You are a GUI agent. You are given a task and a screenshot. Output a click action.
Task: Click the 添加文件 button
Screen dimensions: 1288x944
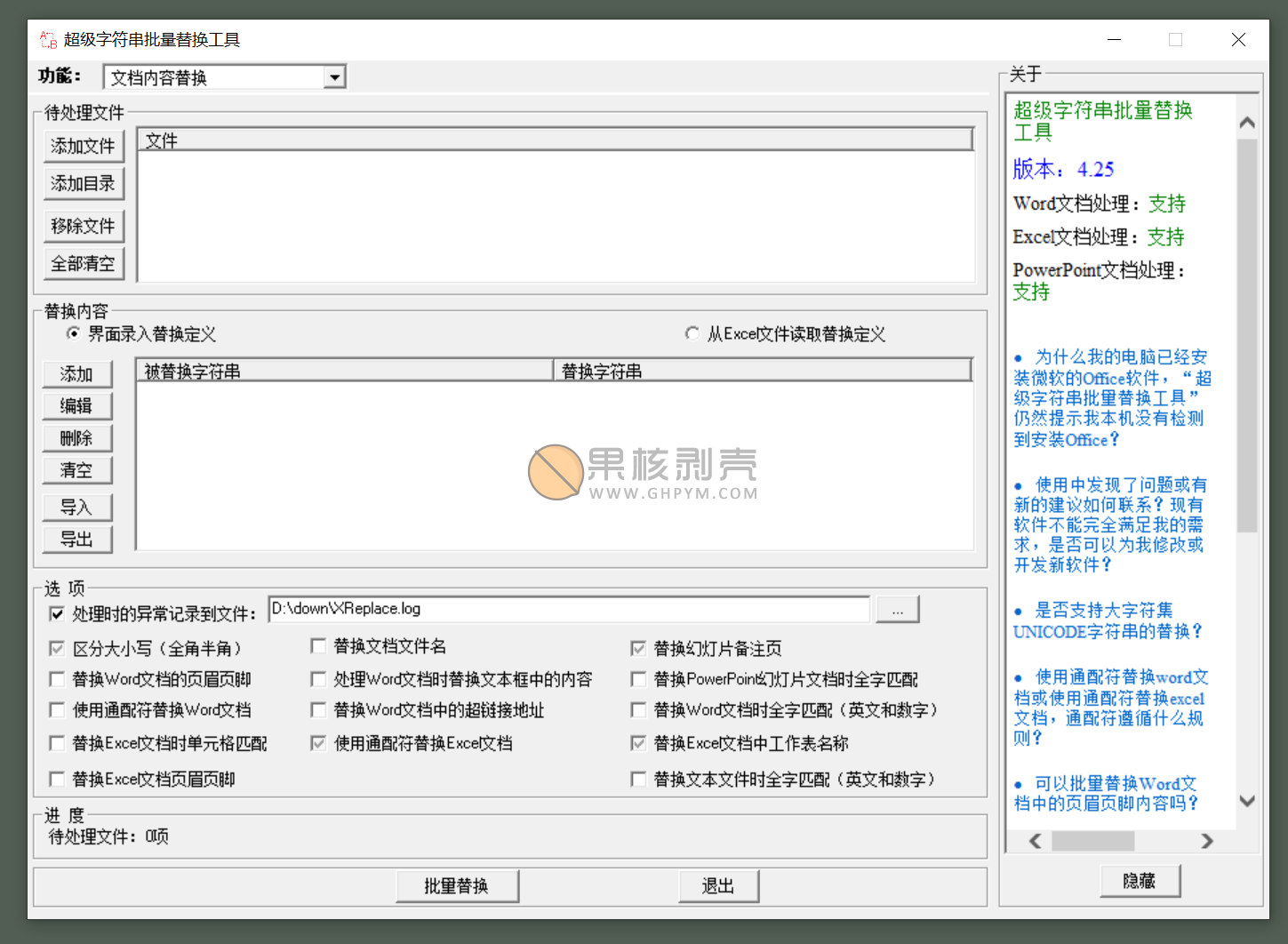click(84, 146)
